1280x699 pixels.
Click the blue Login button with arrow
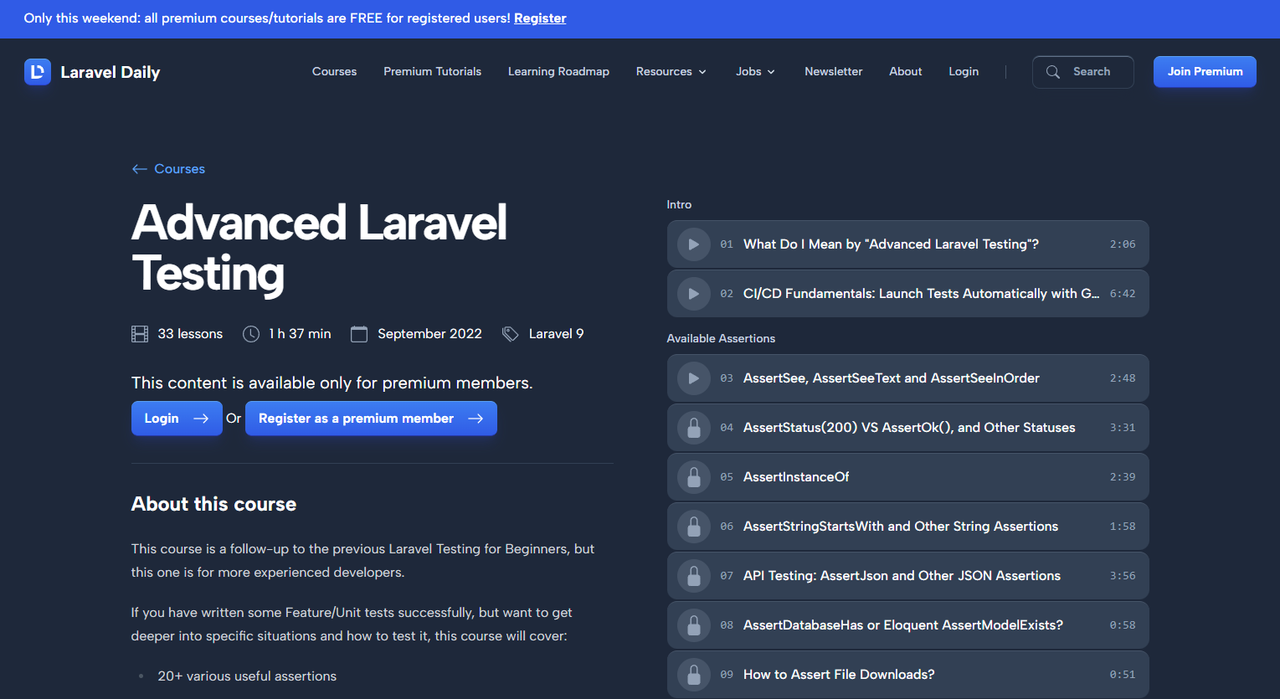[x=176, y=418]
